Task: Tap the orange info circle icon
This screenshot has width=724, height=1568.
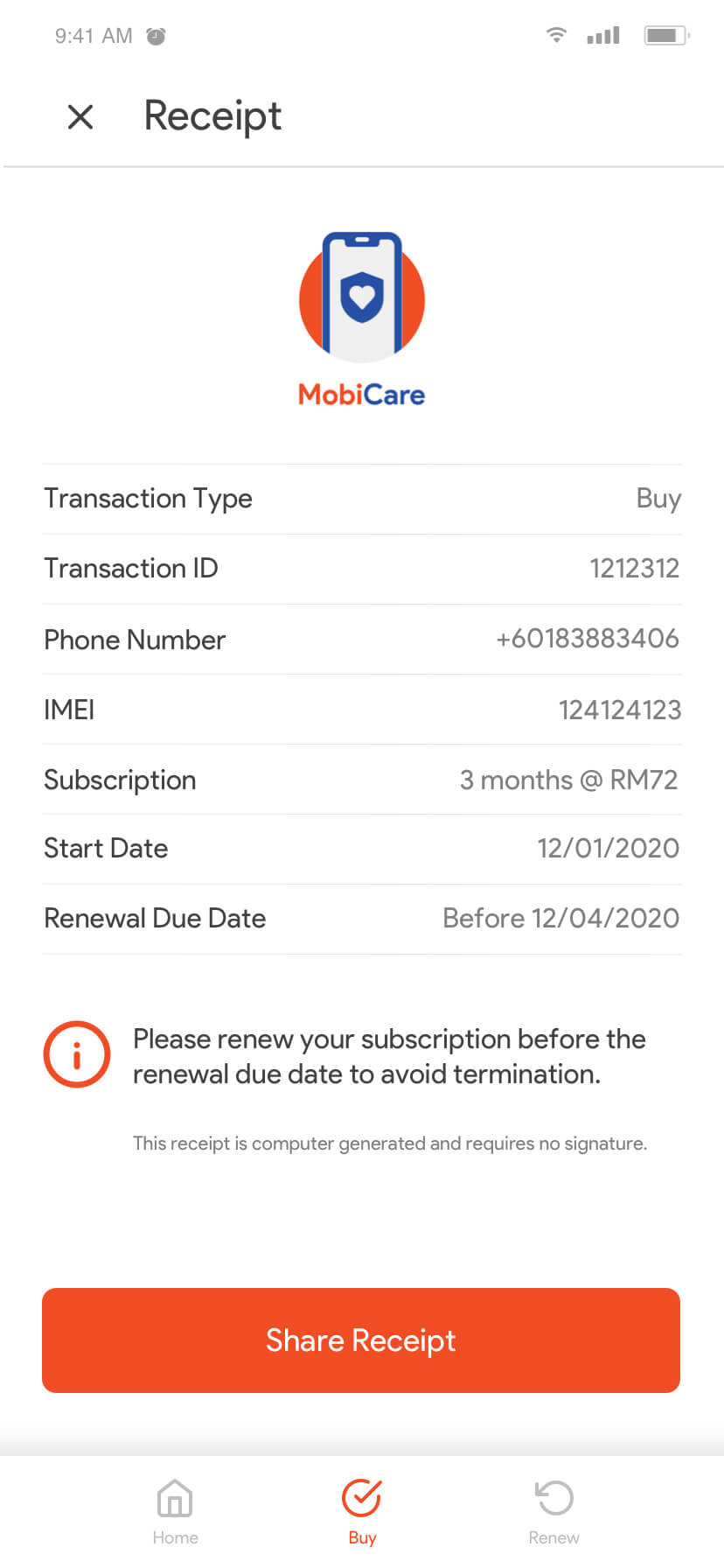Action: (77, 1054)
